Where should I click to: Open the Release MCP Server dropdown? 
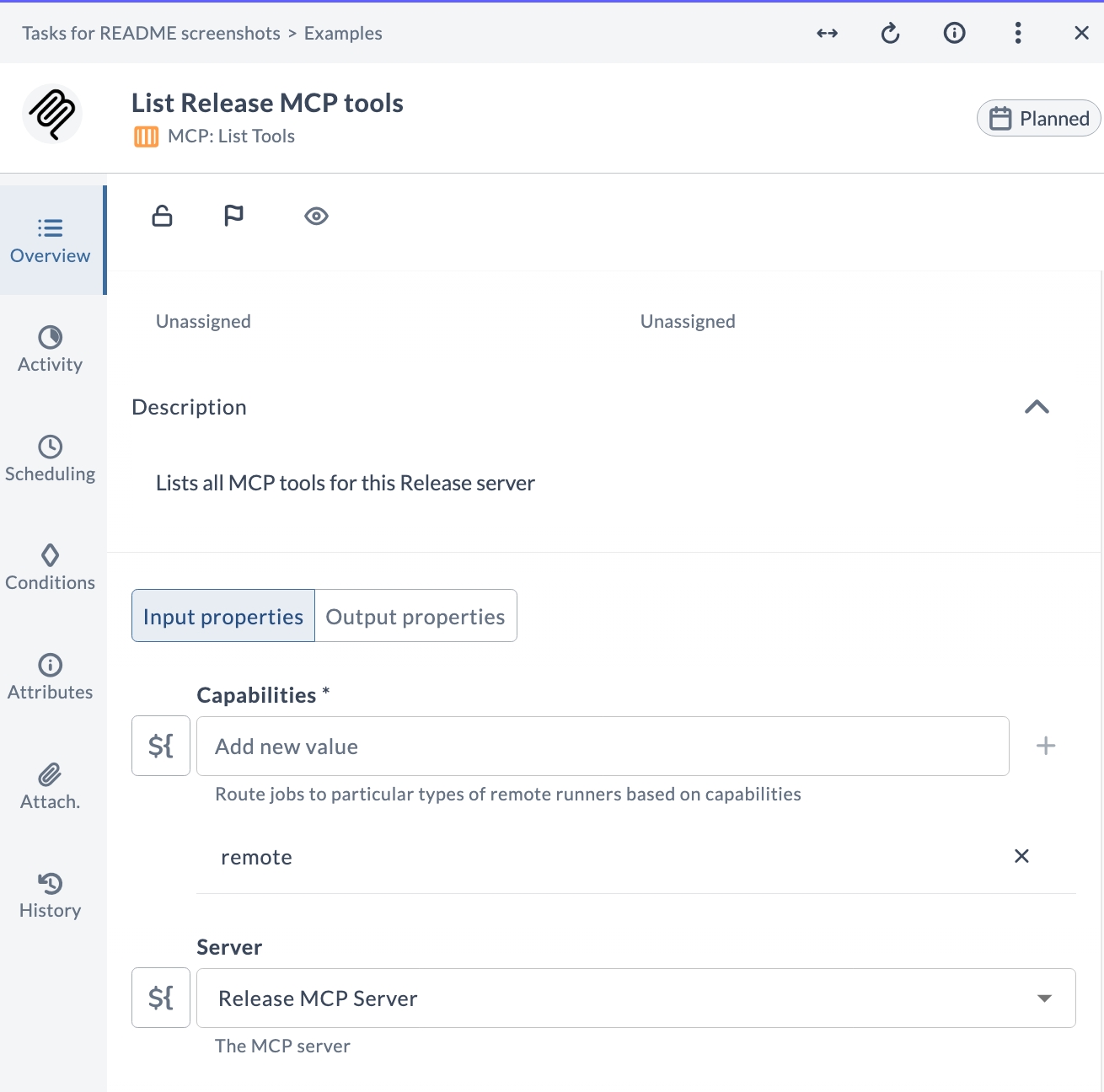click(x=1045, y=998)
